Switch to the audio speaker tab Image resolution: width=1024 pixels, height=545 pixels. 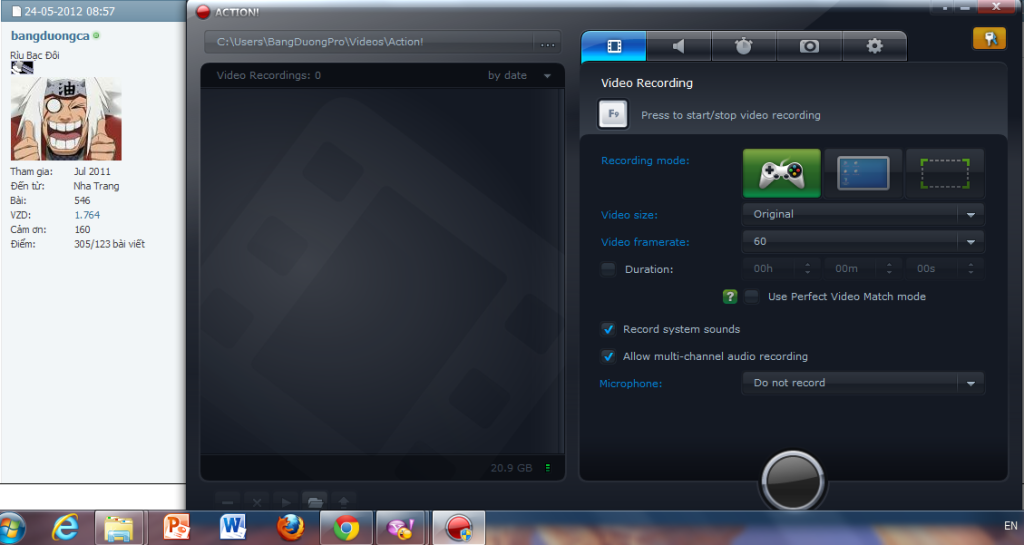(678, 46)
